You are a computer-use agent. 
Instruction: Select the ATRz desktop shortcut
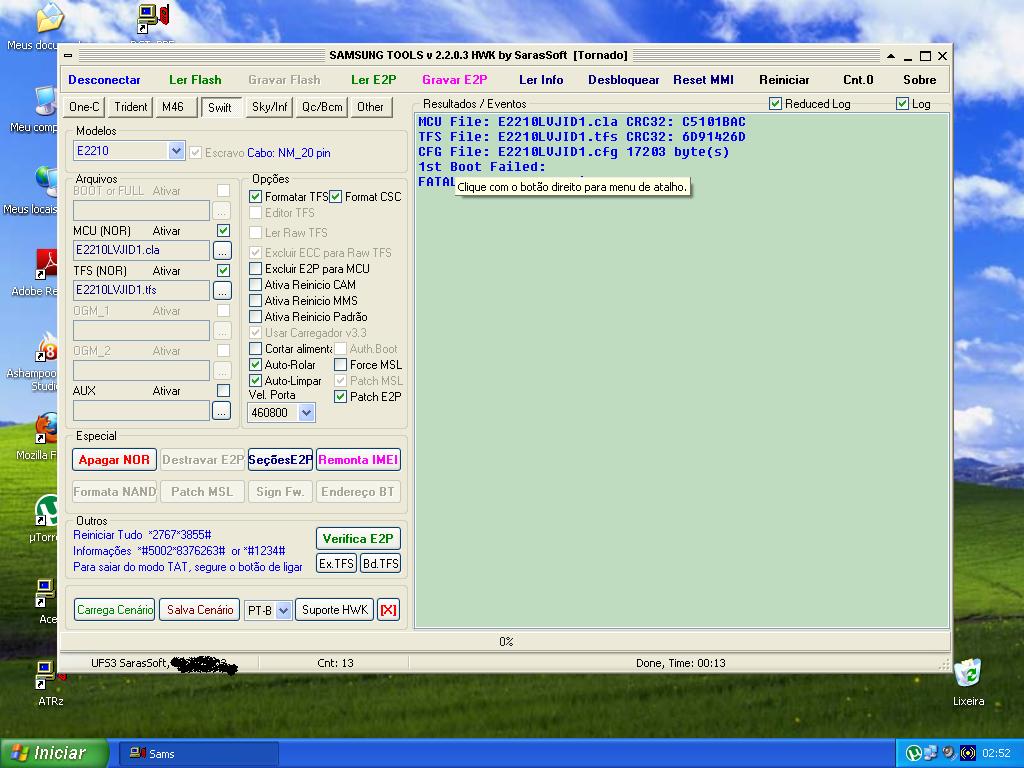click(49, 683)
